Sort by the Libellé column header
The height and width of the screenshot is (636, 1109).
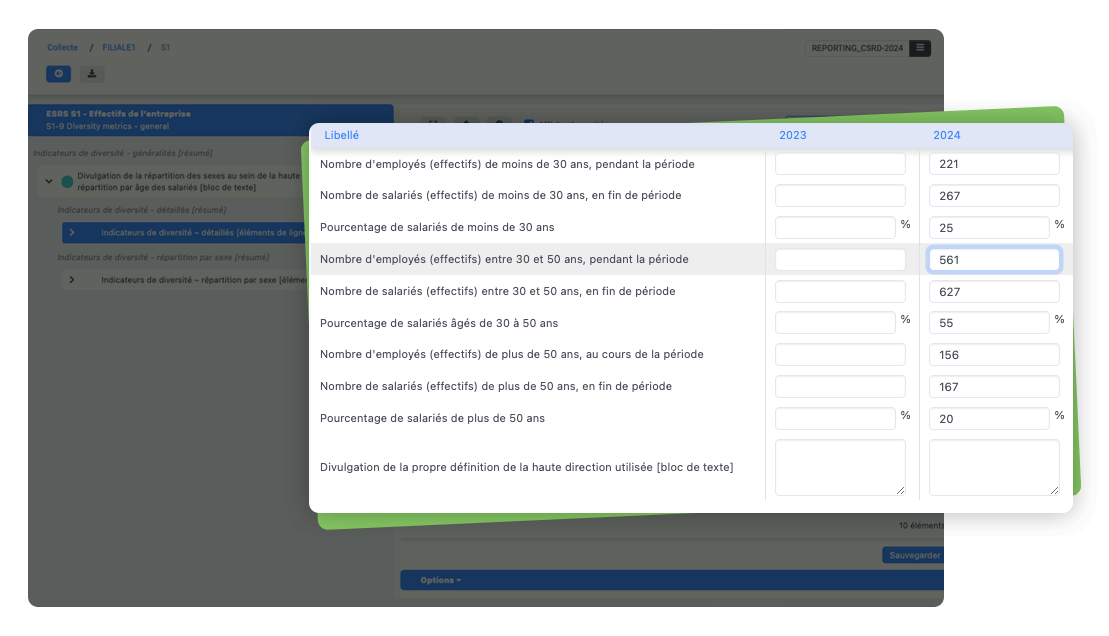341,135
